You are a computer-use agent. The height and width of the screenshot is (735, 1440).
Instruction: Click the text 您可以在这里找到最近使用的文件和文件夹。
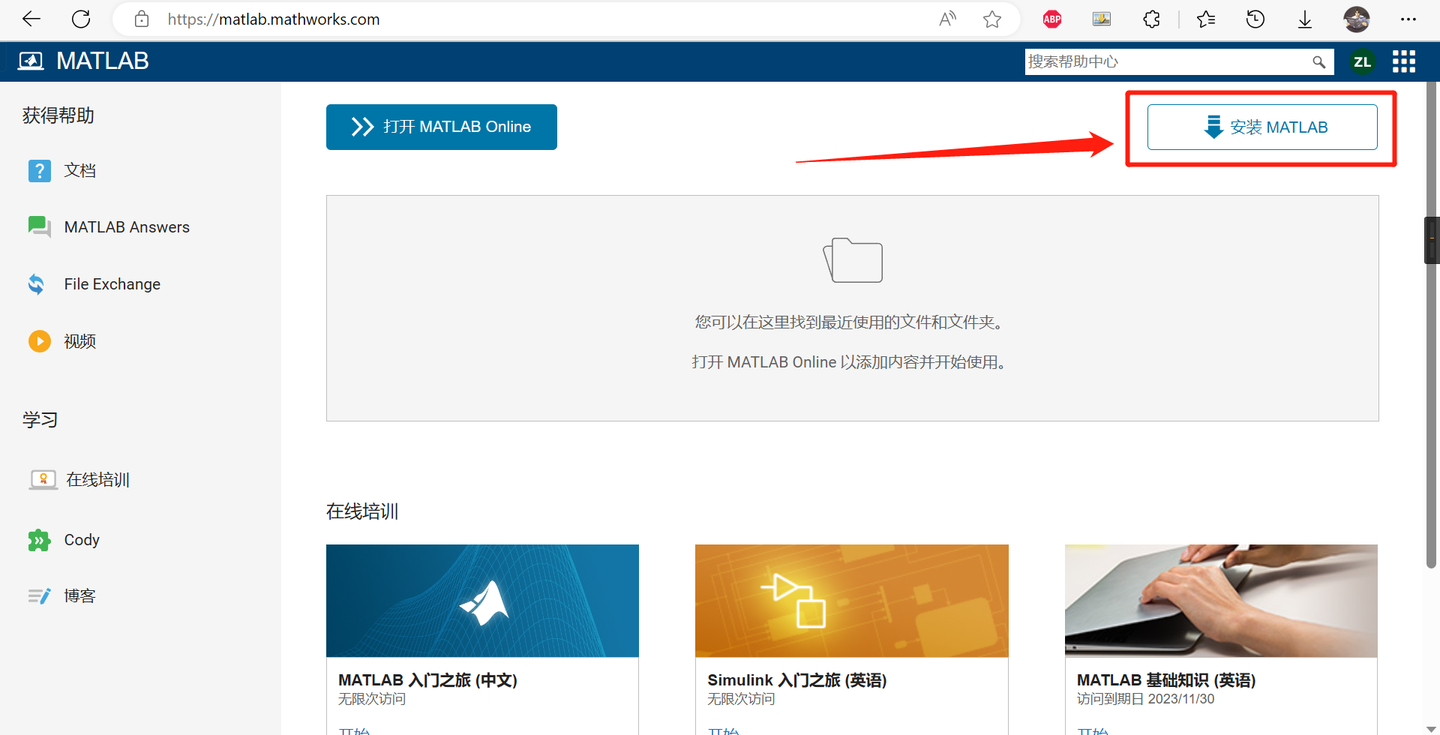pyautogui.click(x=849, y=322)
